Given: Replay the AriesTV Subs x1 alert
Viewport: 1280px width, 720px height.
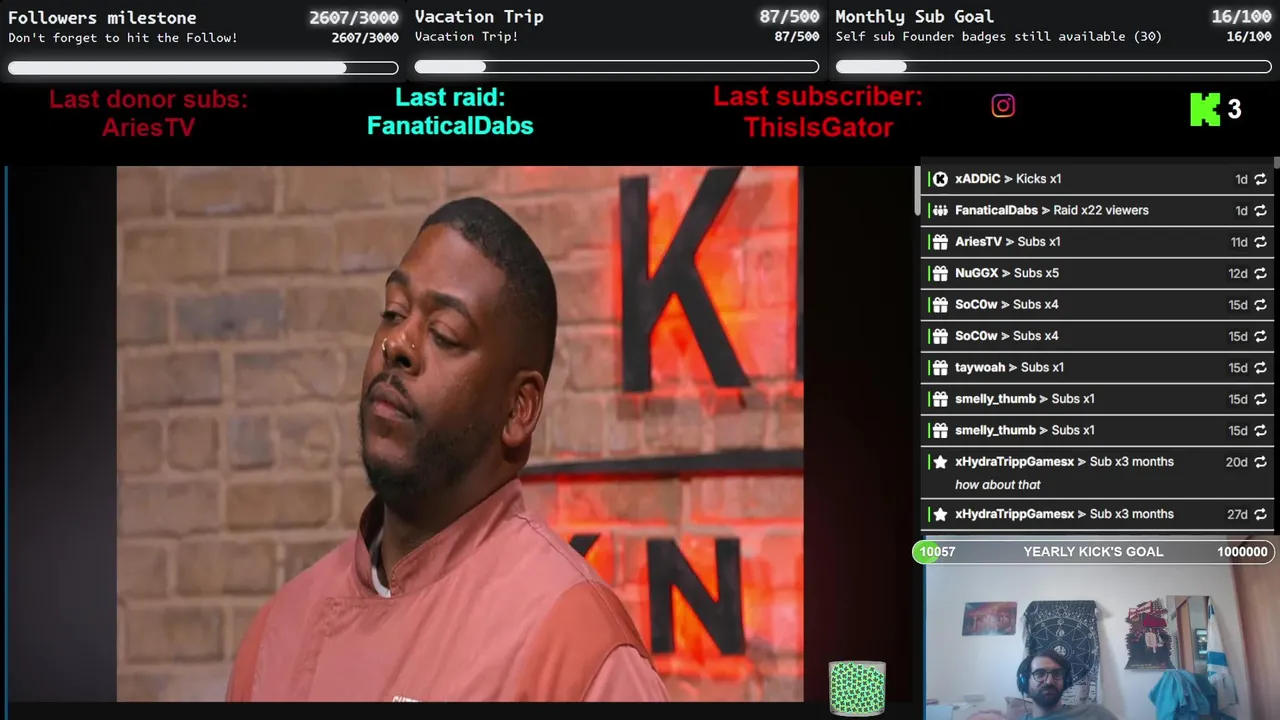Looking at the screenshot, I should [x=1260, y=242].
